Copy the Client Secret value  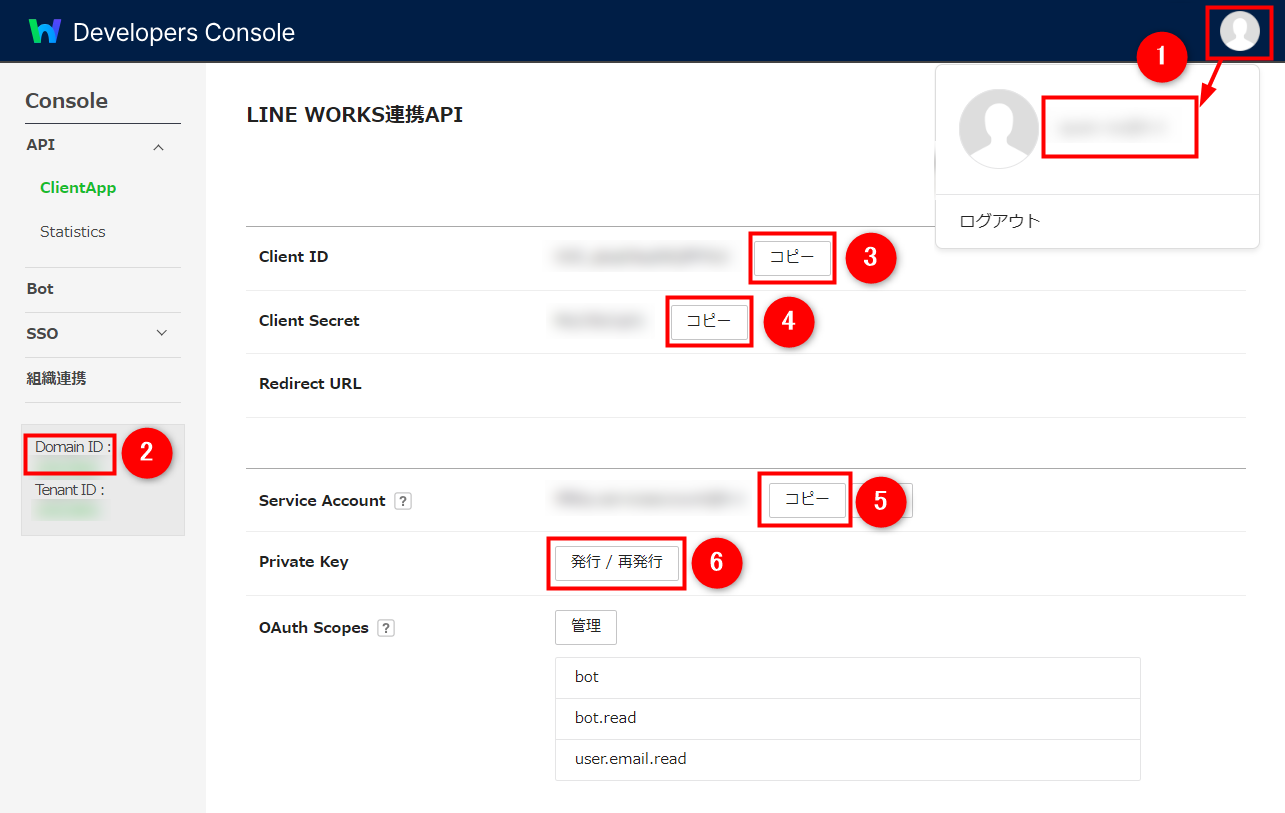(x=709, y=321)
